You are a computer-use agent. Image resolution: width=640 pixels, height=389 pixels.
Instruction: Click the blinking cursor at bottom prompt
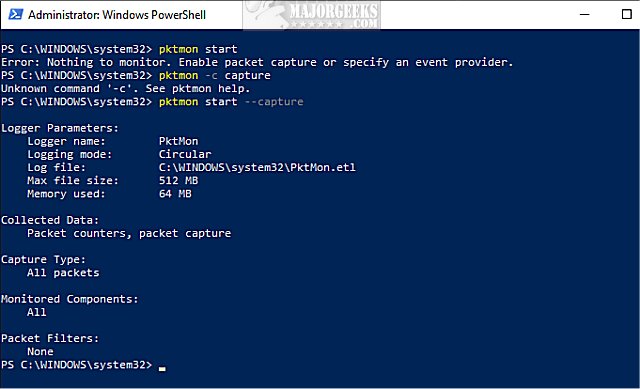[162, 369]
